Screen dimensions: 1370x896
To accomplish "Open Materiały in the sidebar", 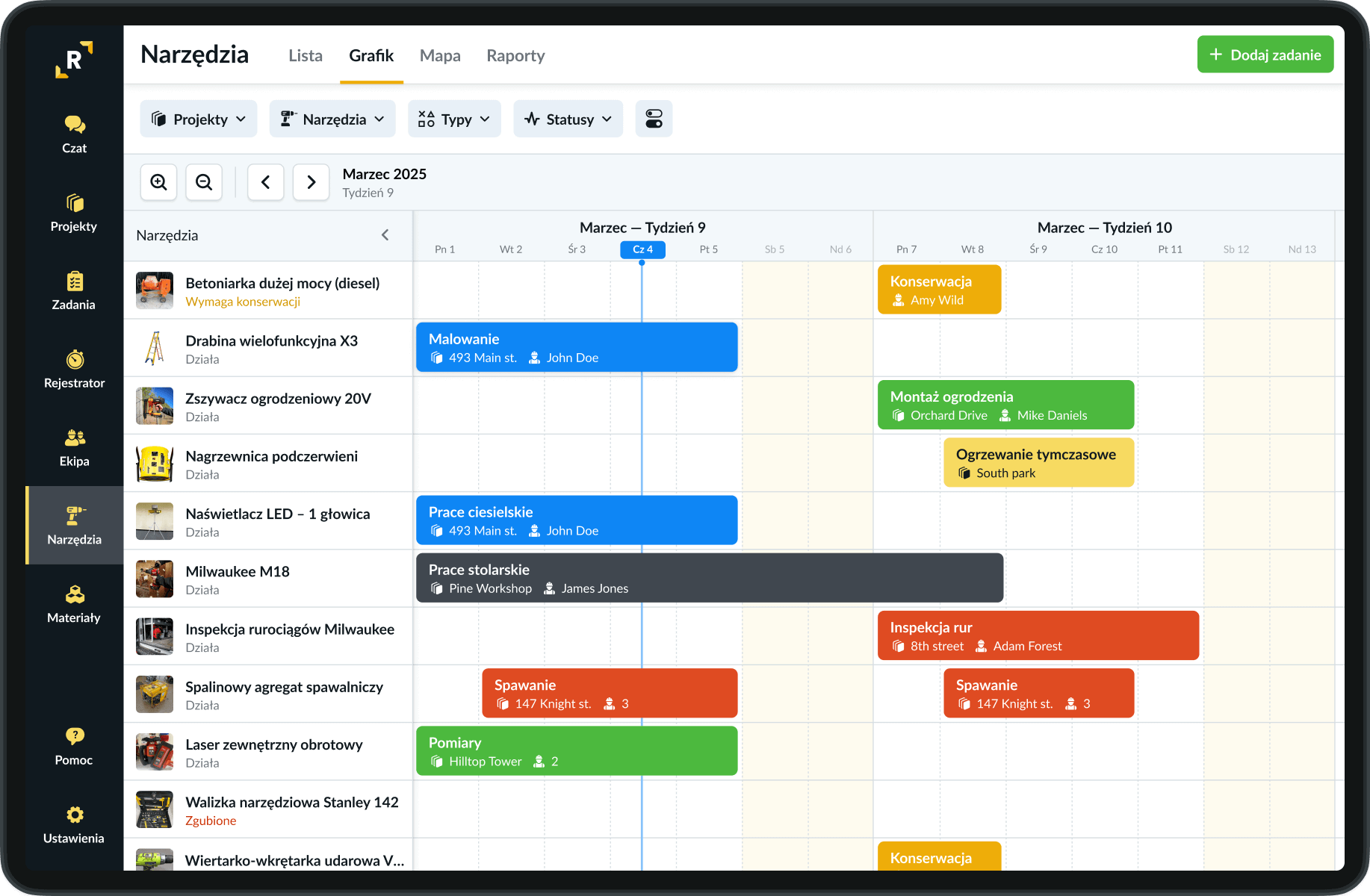I will click(74, 605).
